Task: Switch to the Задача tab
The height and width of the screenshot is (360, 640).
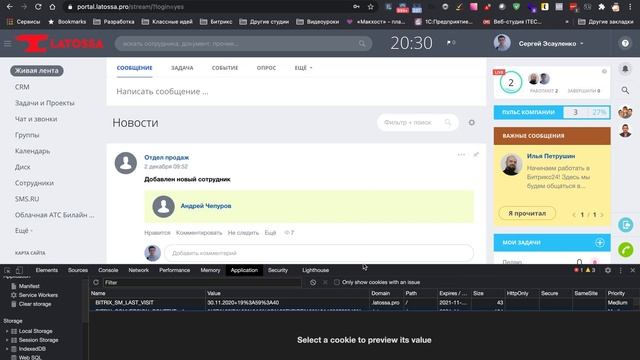Action: pos(182,68)
